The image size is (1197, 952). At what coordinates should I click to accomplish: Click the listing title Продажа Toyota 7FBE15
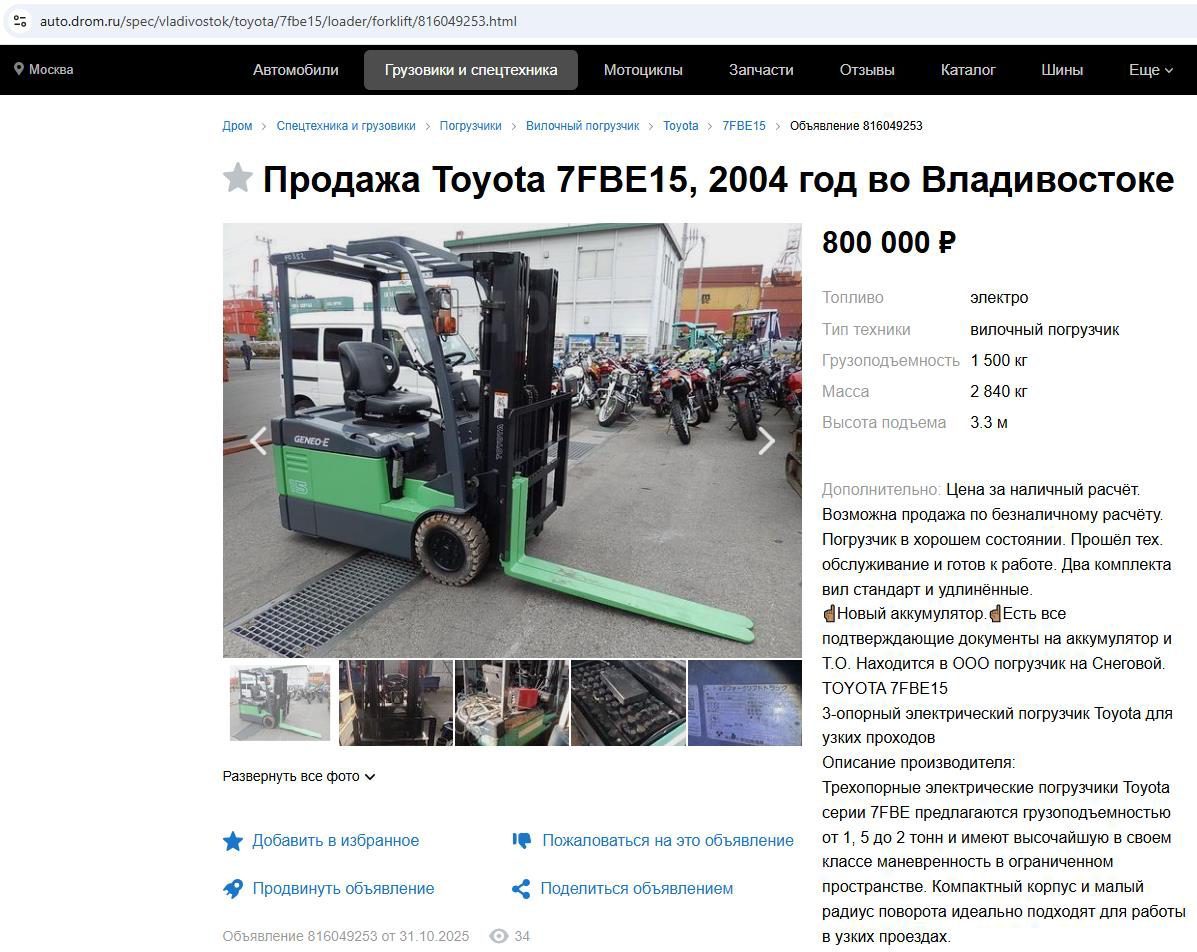pos(718,180)
